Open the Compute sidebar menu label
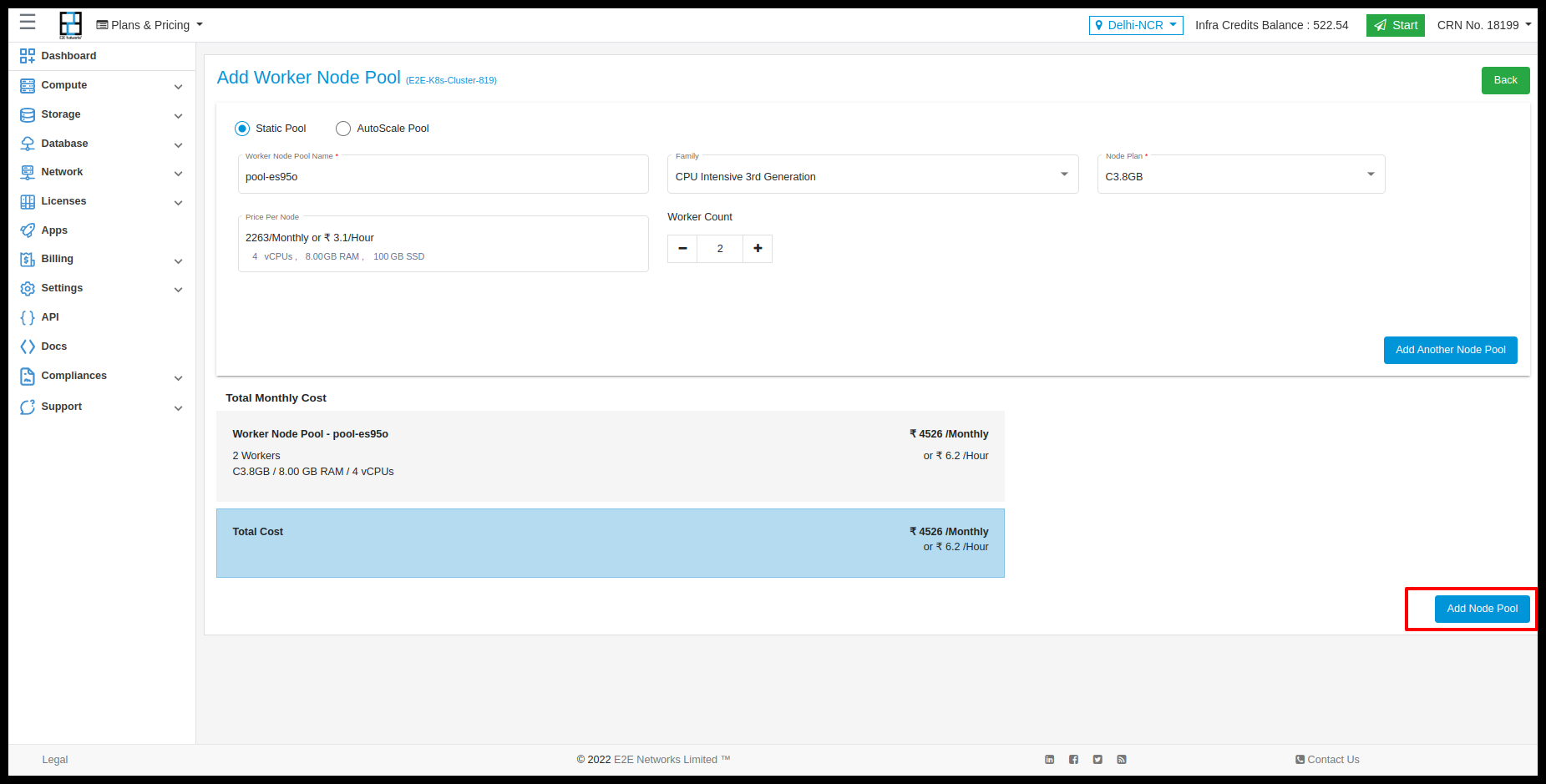 pos(64,85)
